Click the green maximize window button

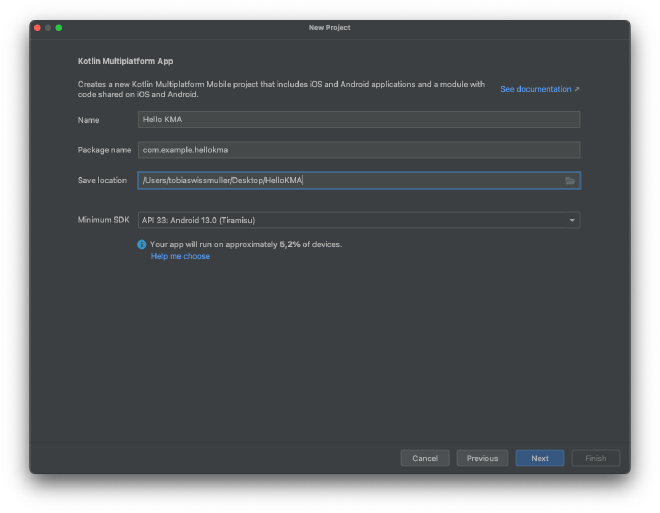point(59,28)
